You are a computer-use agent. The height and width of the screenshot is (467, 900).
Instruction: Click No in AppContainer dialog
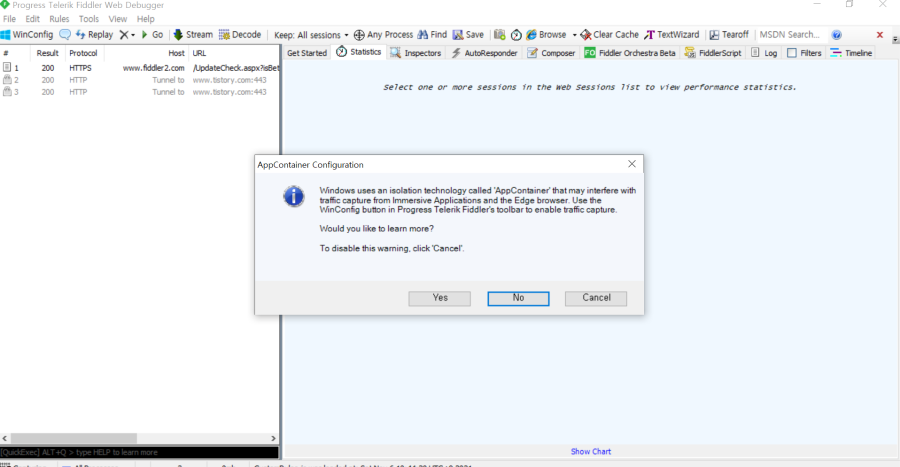pos(518,298)
